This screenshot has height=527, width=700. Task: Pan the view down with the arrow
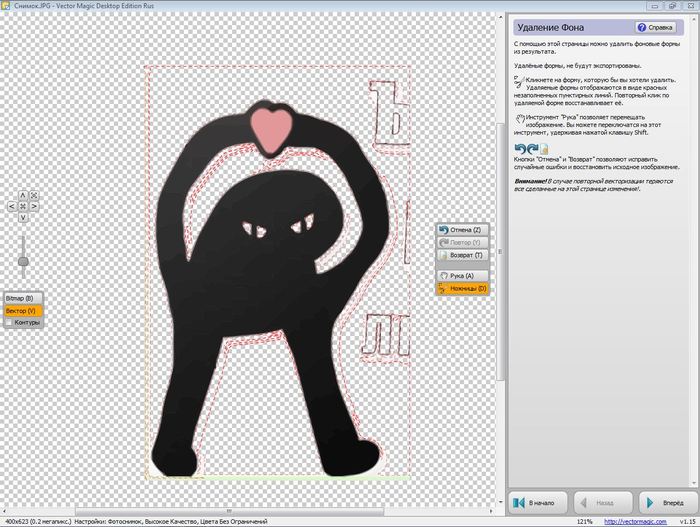click(x=23, y=218)
